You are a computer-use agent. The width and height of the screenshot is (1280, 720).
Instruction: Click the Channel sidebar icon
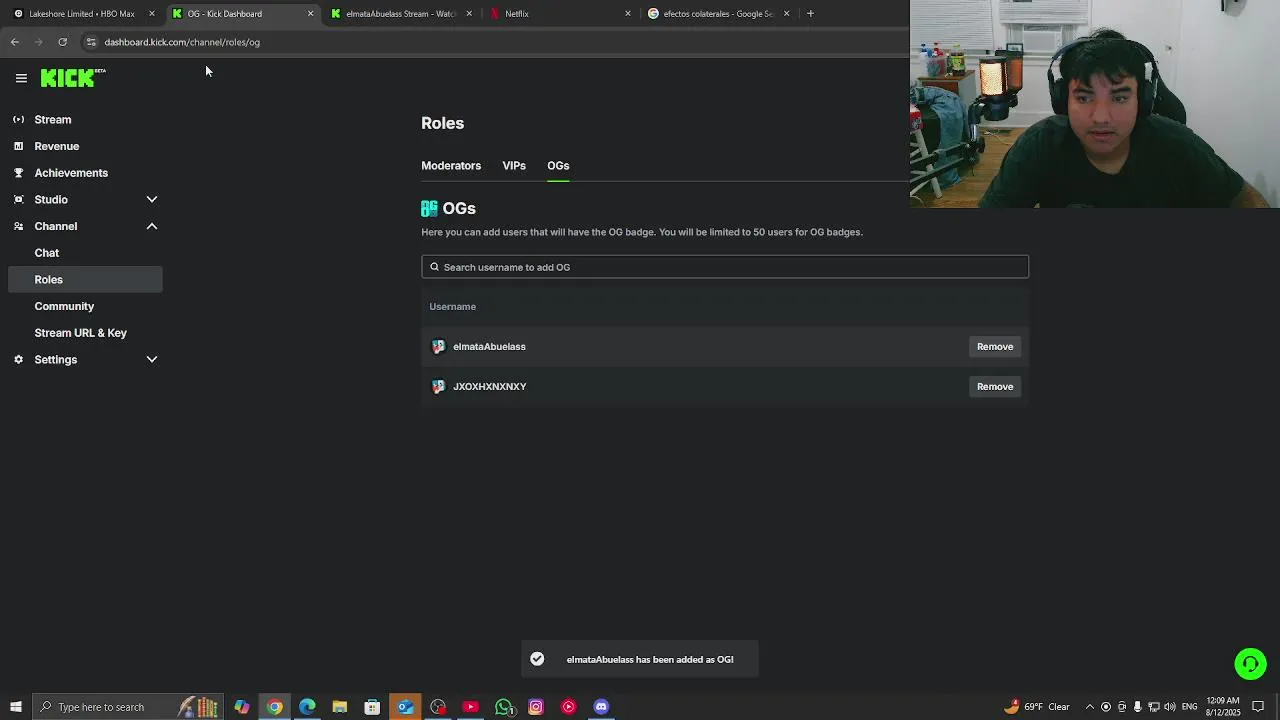click(18, 226)
